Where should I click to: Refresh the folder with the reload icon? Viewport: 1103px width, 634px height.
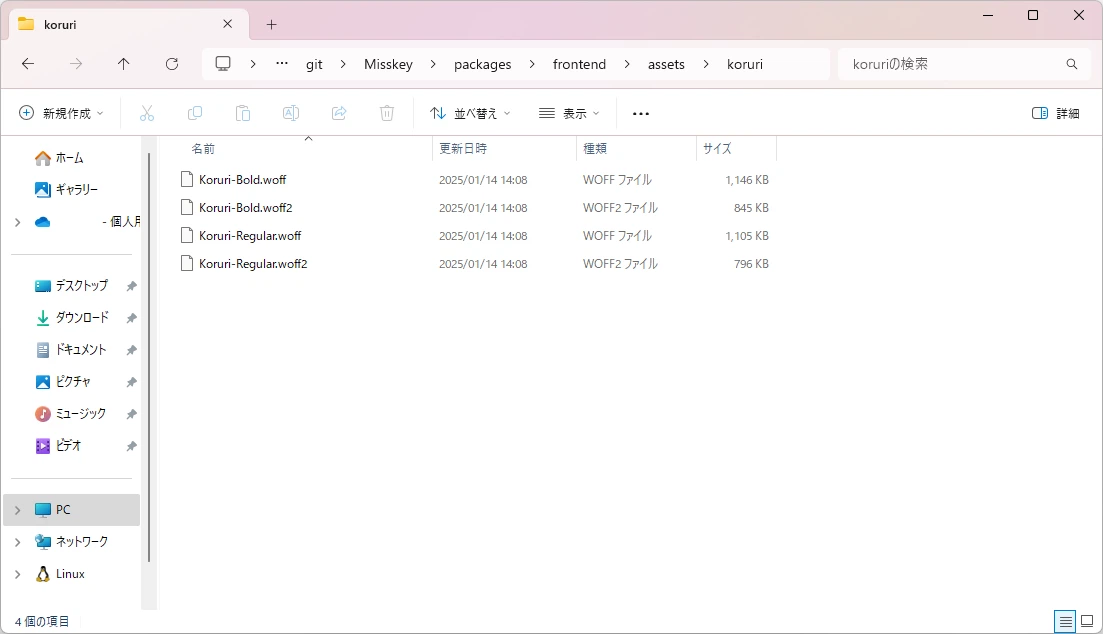pyautogui.click(x=171, y=63)
